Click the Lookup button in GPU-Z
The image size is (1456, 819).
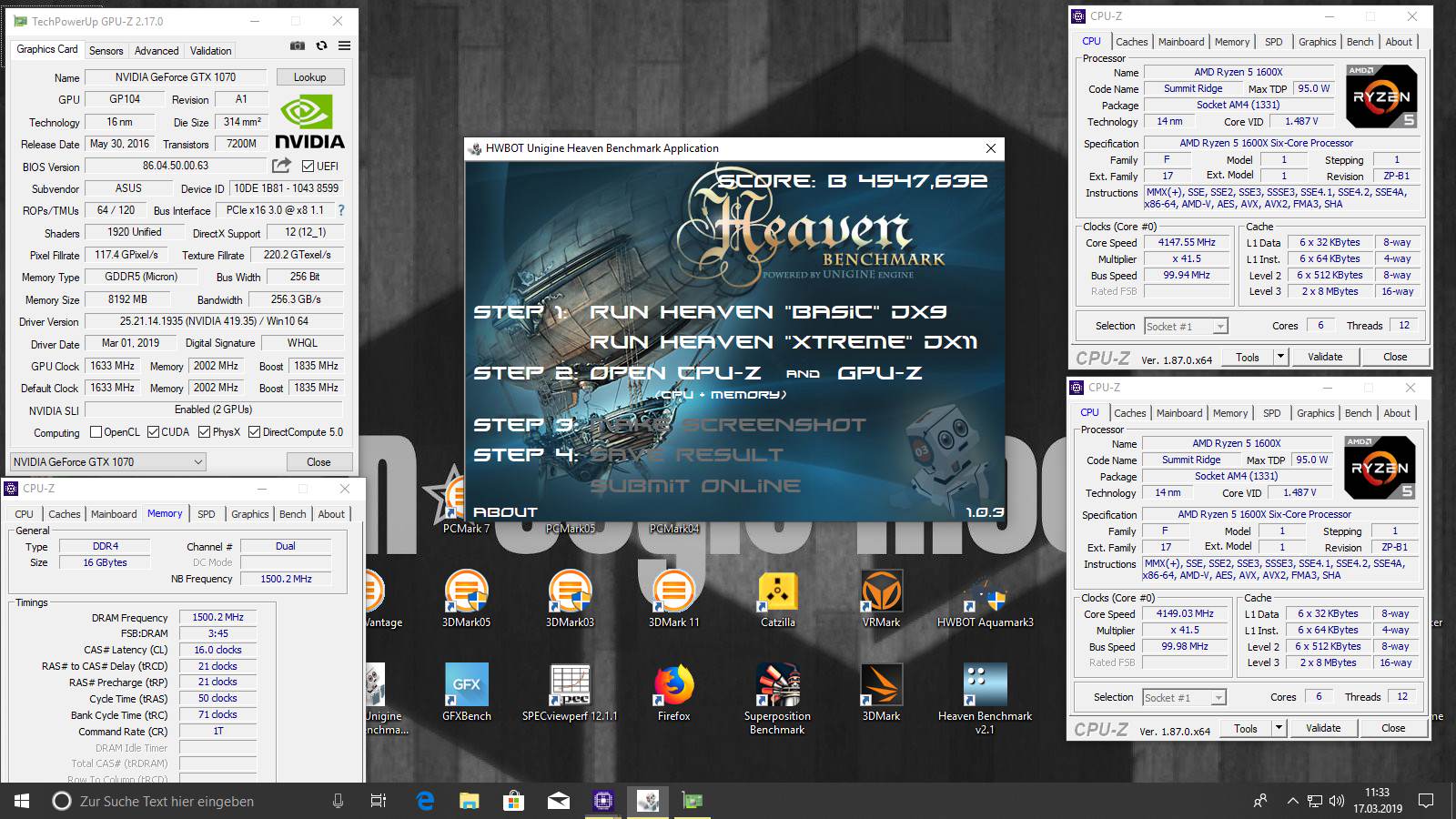[309, 77]
